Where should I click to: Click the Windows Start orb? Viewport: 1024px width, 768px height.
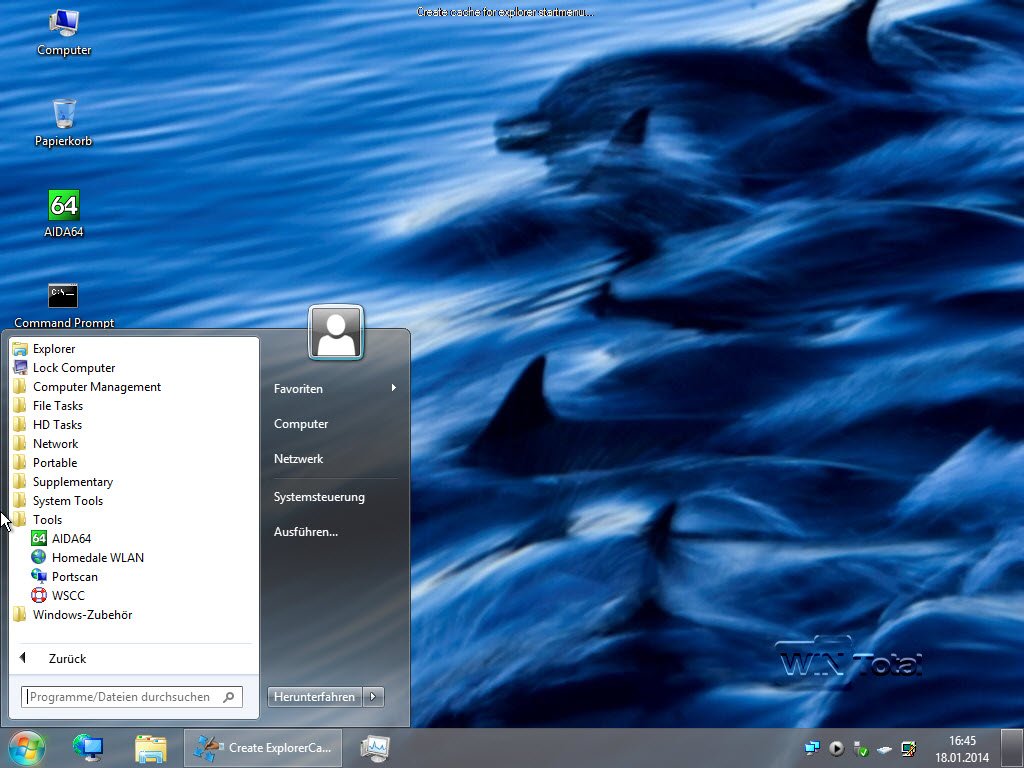pyautogui.click(x=27, y=747)
